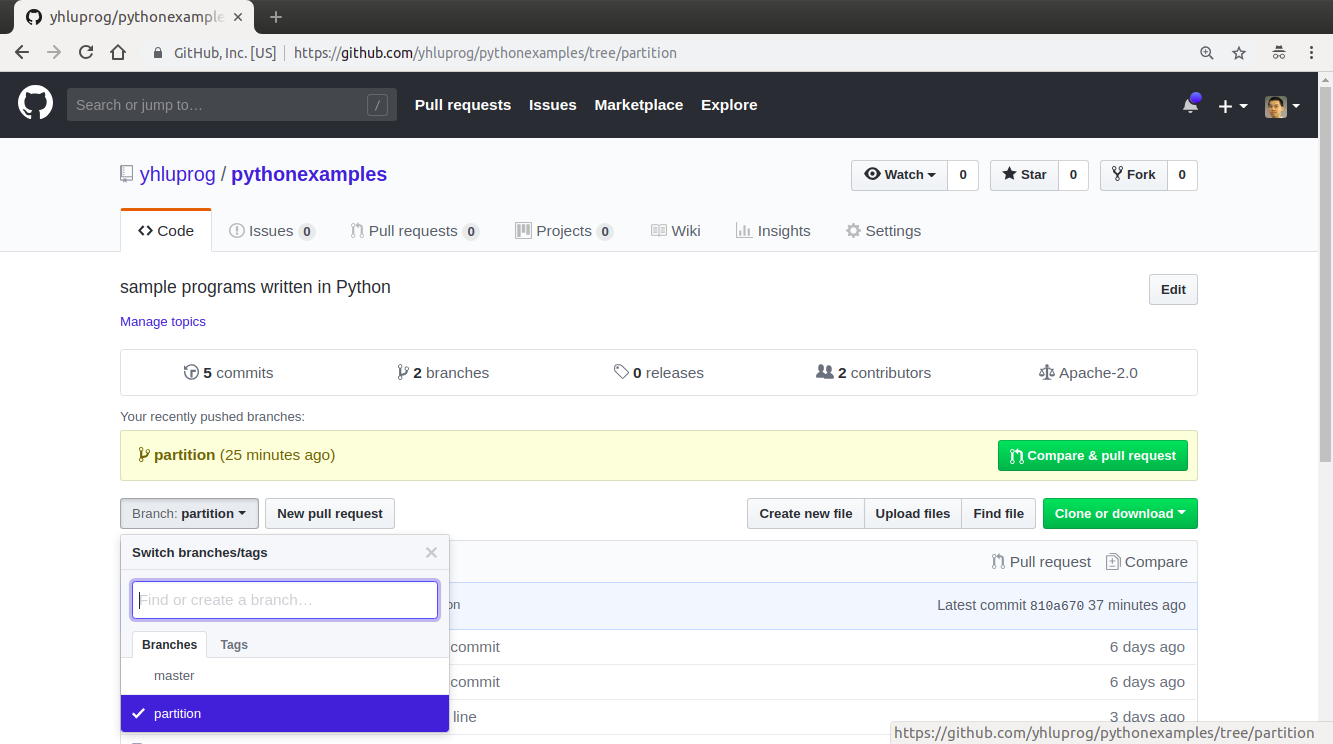Select the checked partition branch
Image resolution: width=1333 pixels, height=744 pixels.
pyautogui.click(x=285, y=714)
